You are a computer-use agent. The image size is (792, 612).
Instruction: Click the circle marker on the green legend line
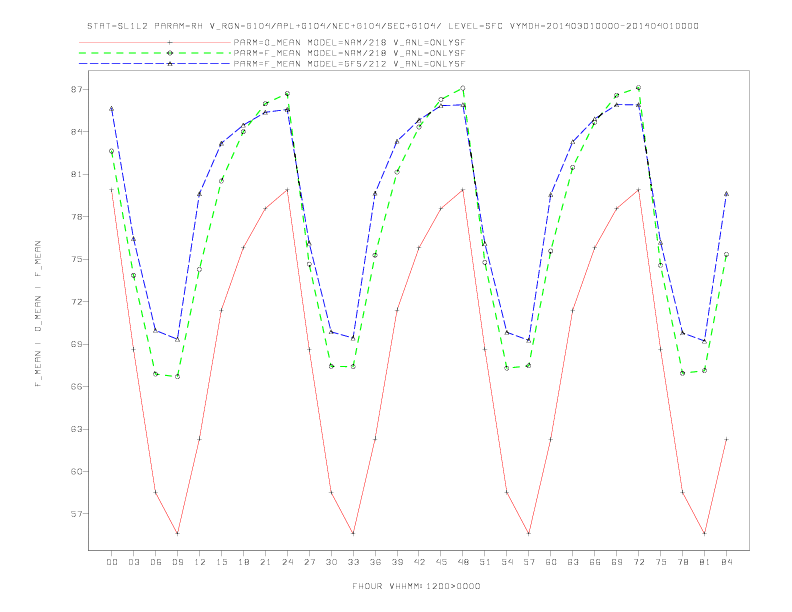click(x=170, y=53)
